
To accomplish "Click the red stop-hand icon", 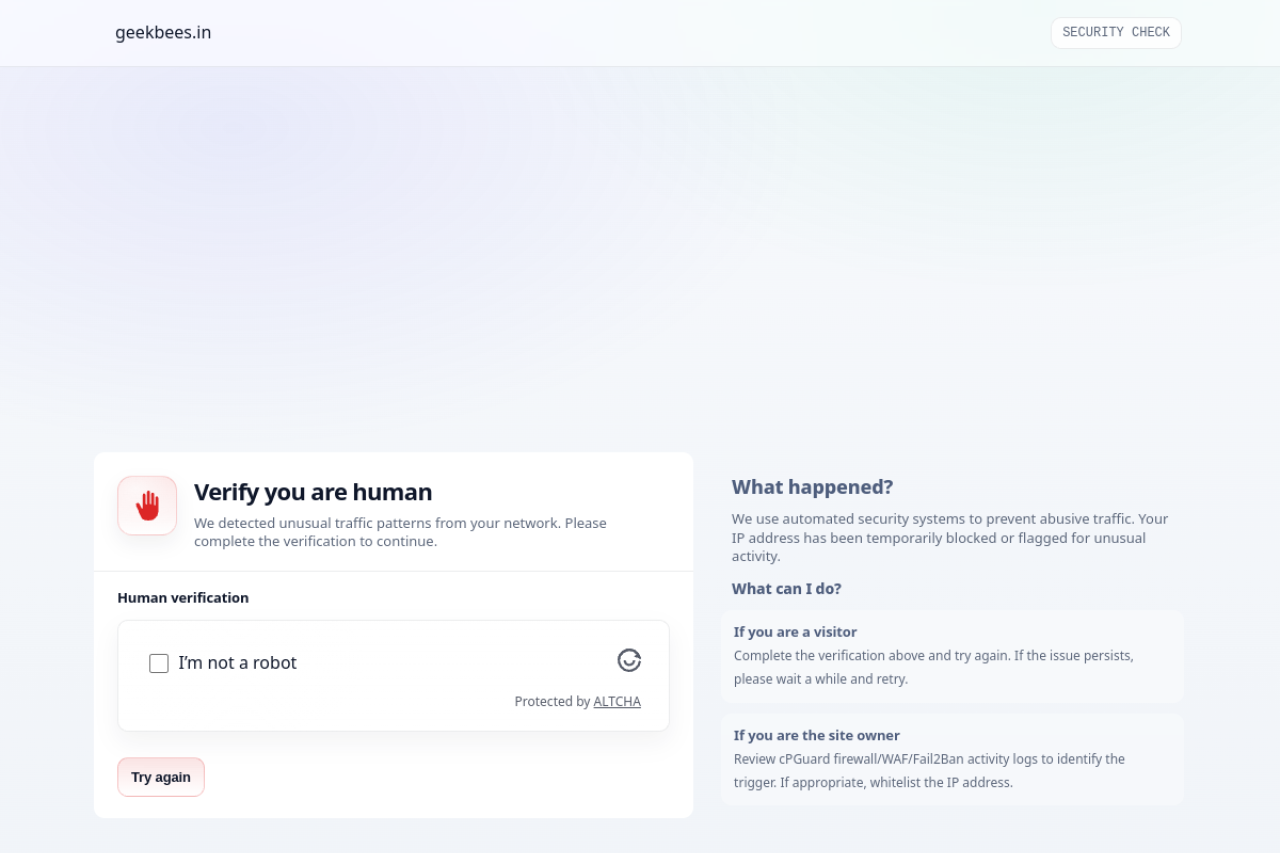I will point(147,505).
